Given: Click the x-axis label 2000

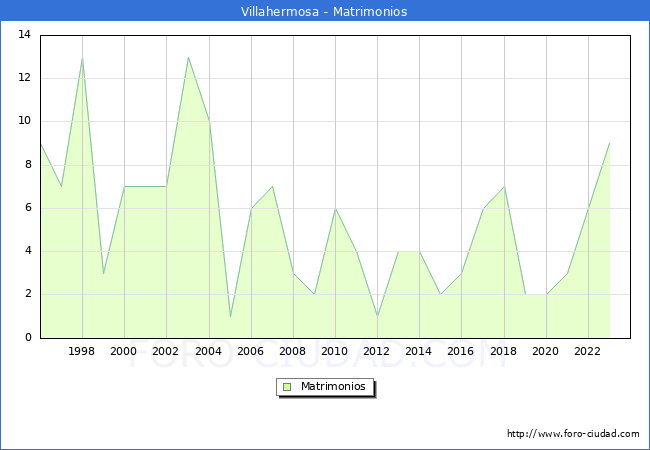Looking at the screenshot, I should point(124,351).
